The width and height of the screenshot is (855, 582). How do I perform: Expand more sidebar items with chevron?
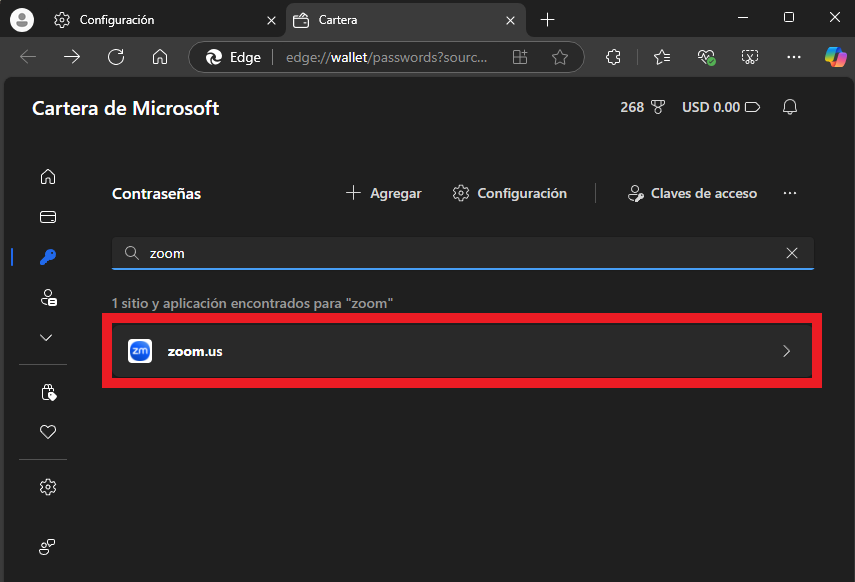[x=46, y=338]
